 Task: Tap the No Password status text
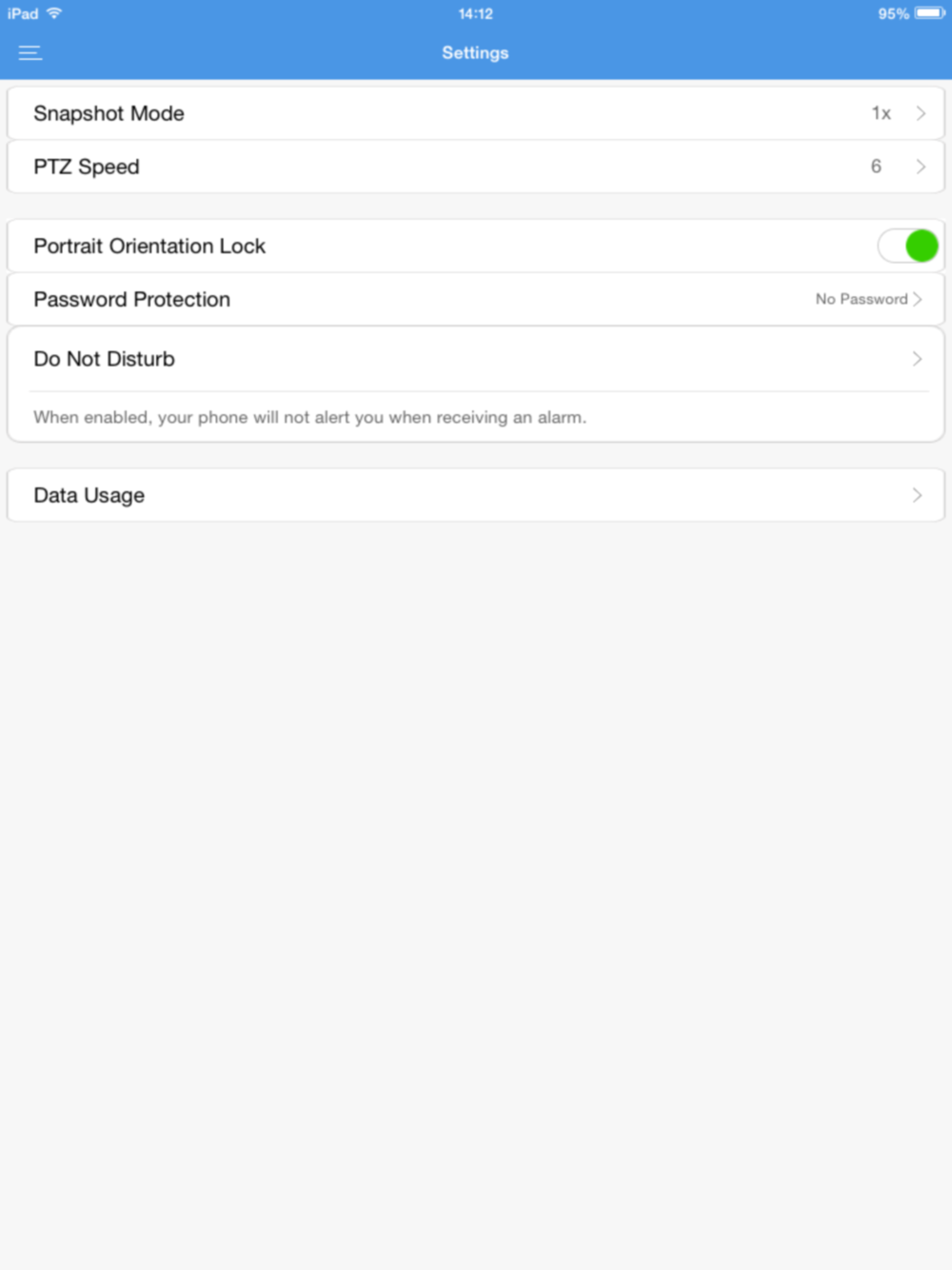[861, 299]
